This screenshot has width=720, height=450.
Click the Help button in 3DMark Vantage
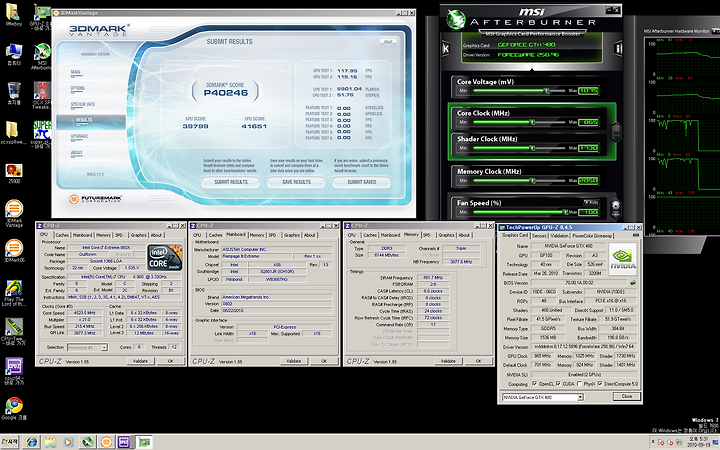point(388,42)
